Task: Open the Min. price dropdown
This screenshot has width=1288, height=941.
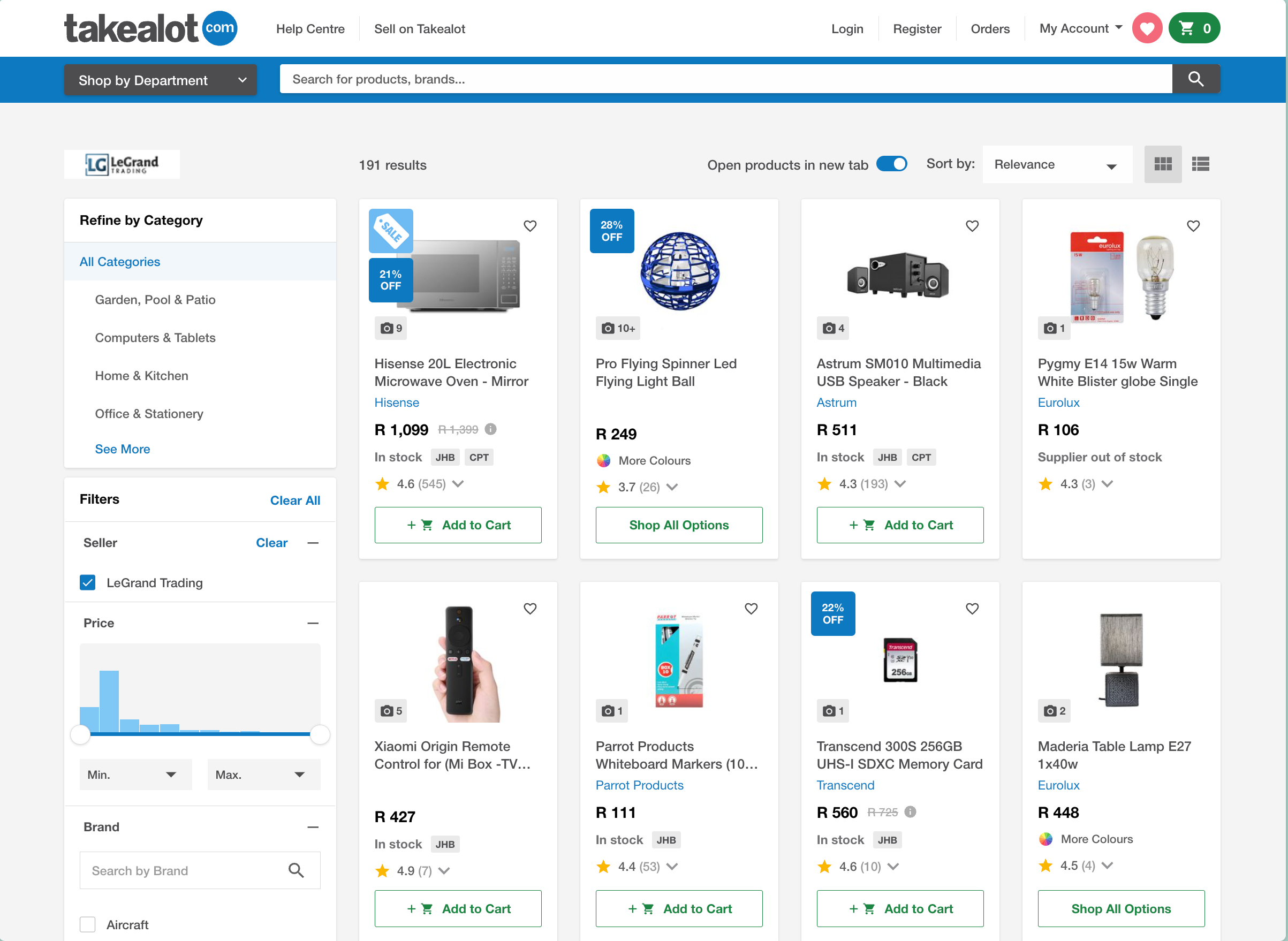Action: coord(135,775)
